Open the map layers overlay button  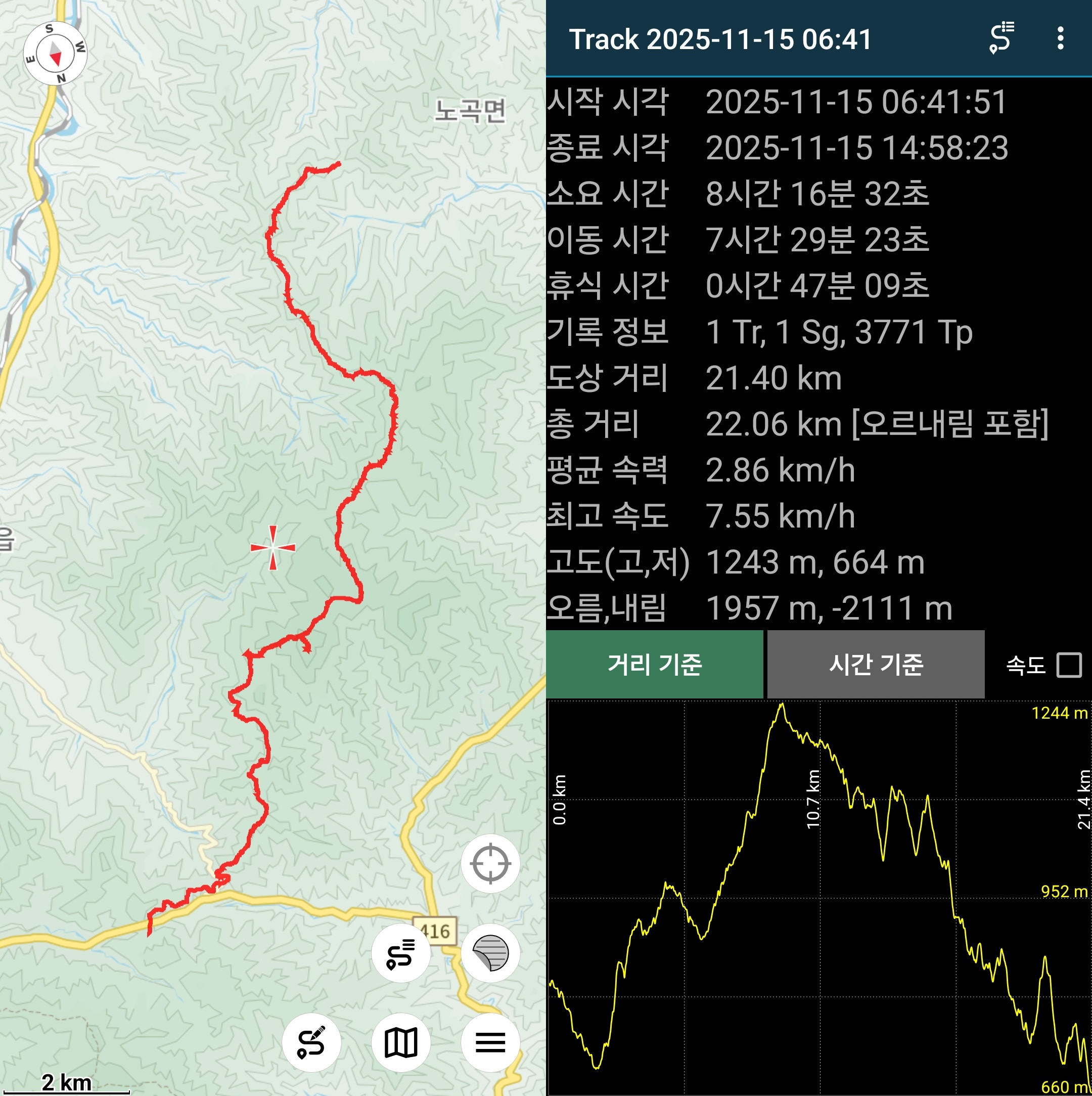[490, 953]
